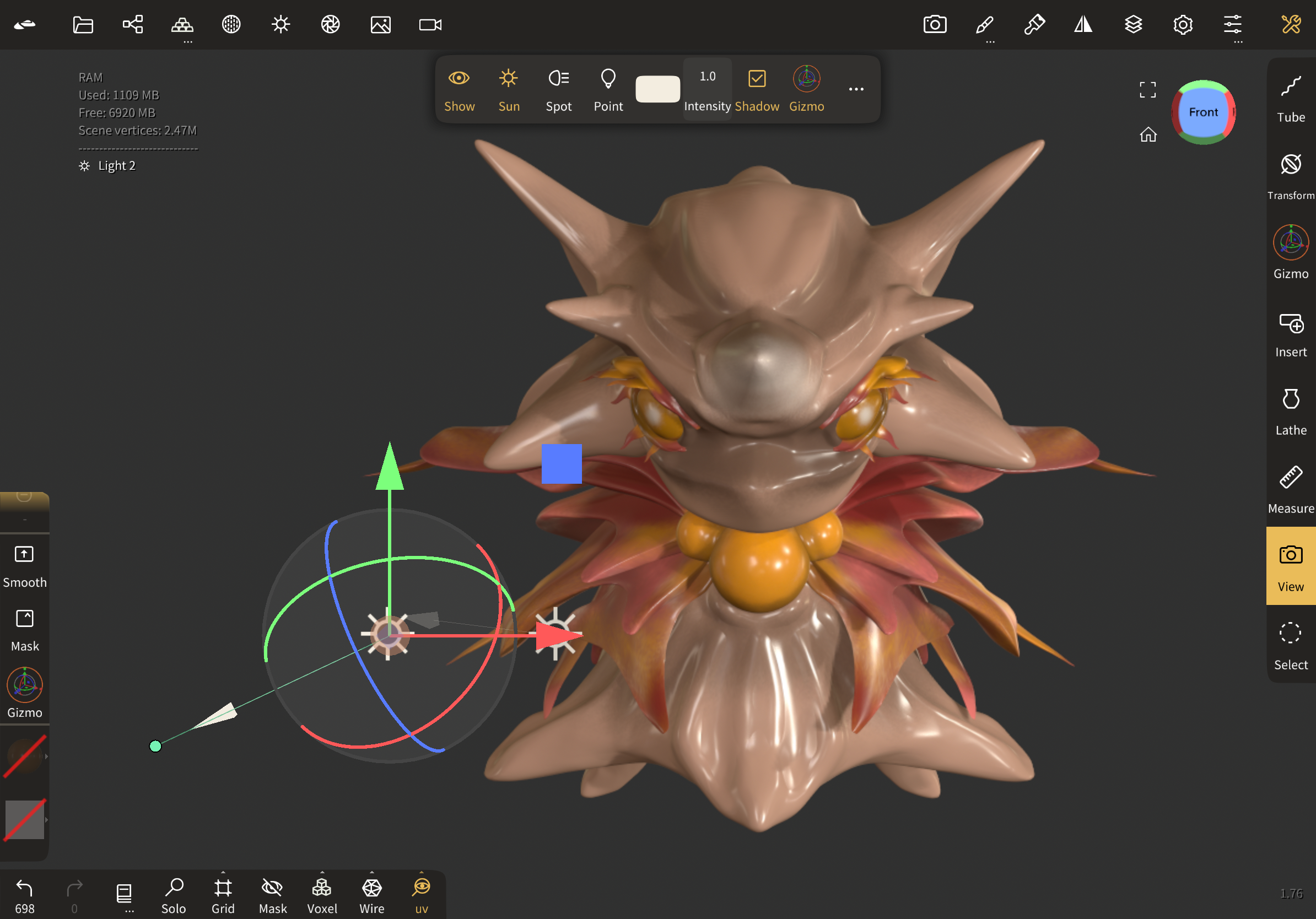Image resolution: width=1316 pixels, height=919 pixels.
Task: Open the Topology menu icon
Action: pos(182,25)
